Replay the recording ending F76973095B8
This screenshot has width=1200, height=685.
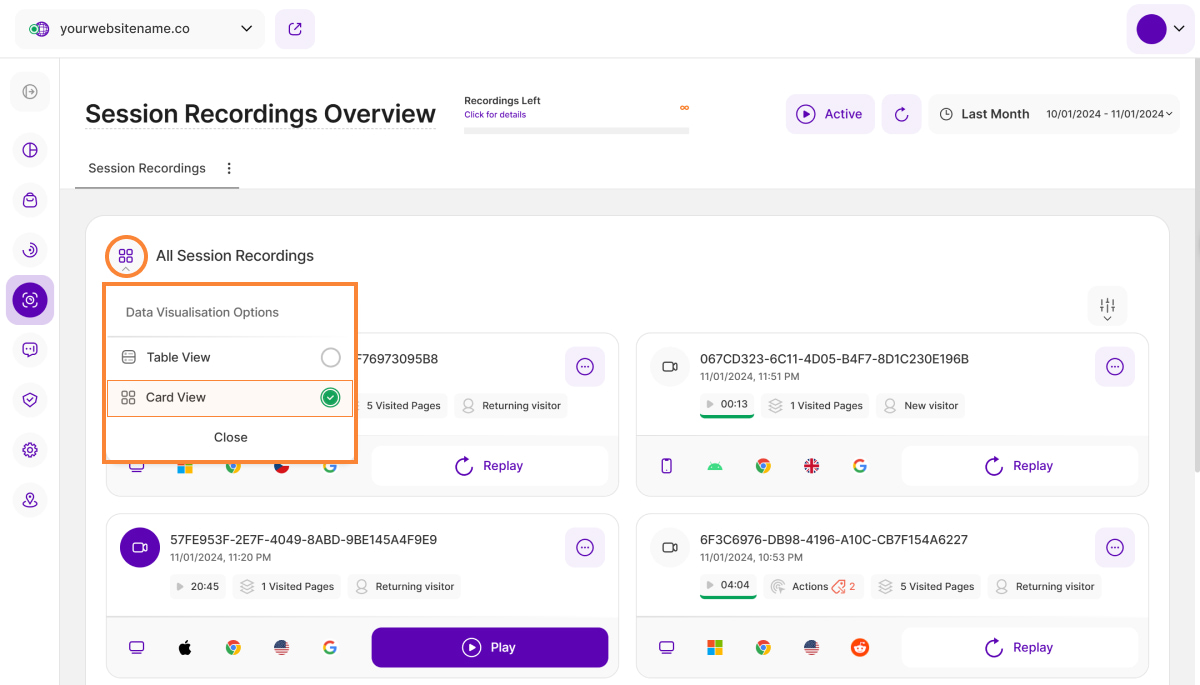point(490,466)
